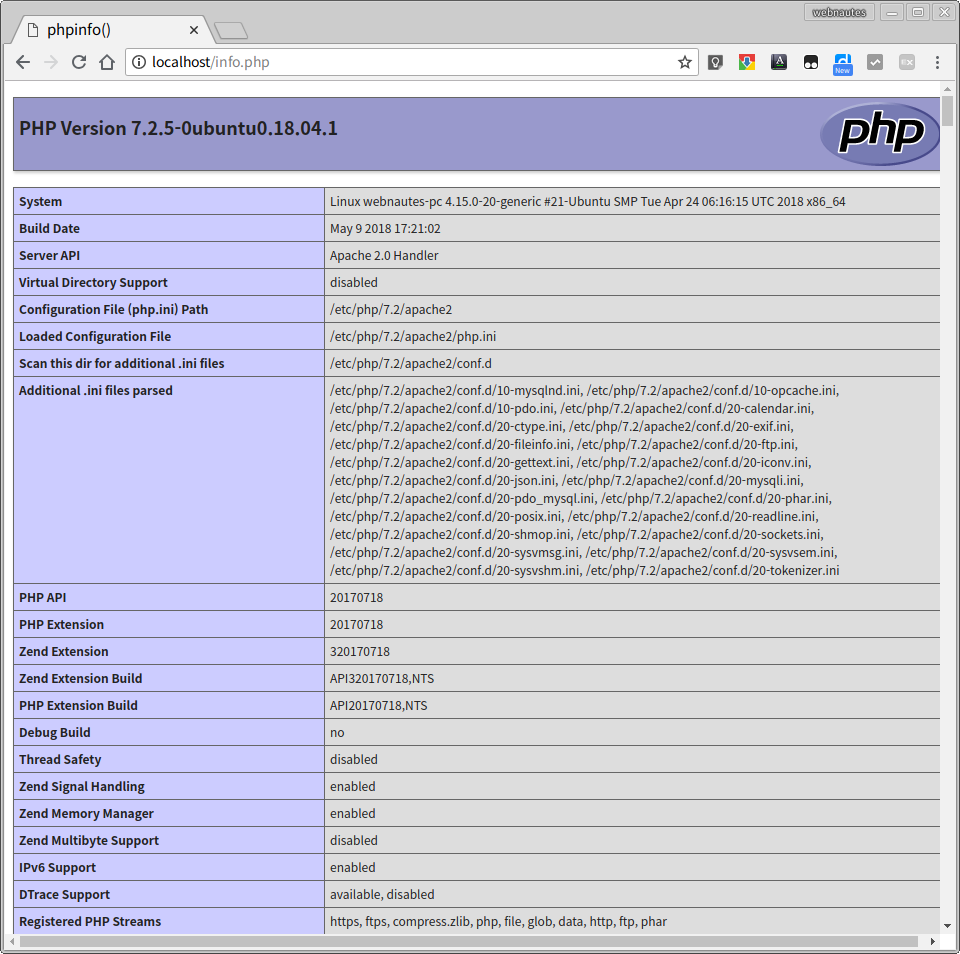This screenshot has height=954, width=960.
Task: Click vertical scrollbar down arrow
Action: pyautogui.click(x=947, y=926)
